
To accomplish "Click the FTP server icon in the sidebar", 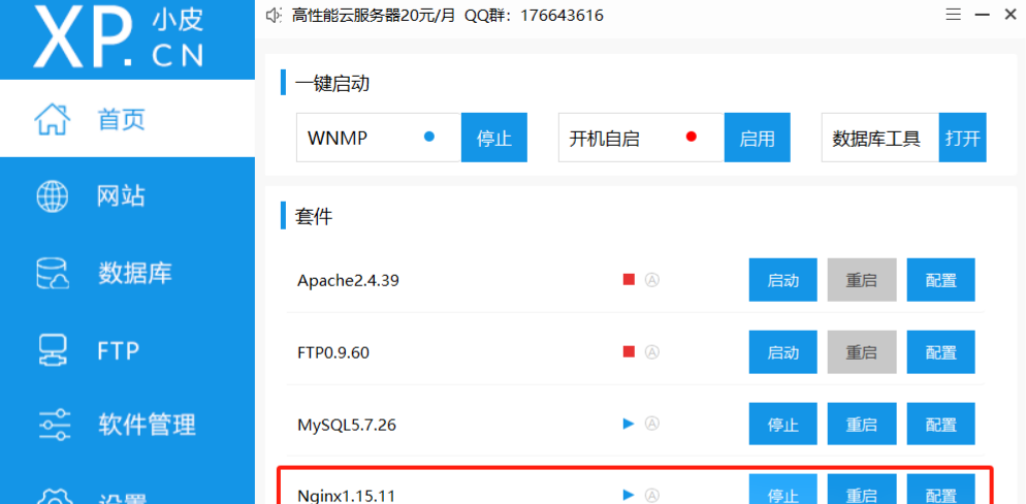I will 52,350.
